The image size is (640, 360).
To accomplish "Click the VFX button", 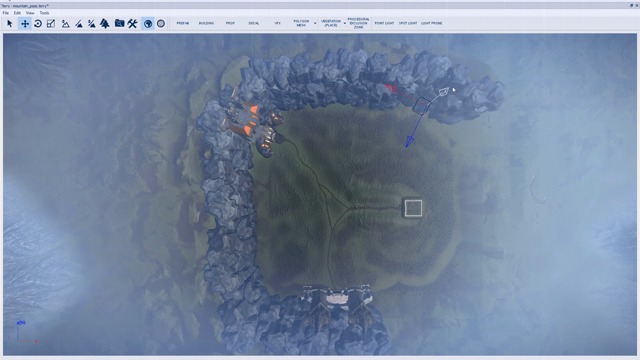I will point(278,23).
